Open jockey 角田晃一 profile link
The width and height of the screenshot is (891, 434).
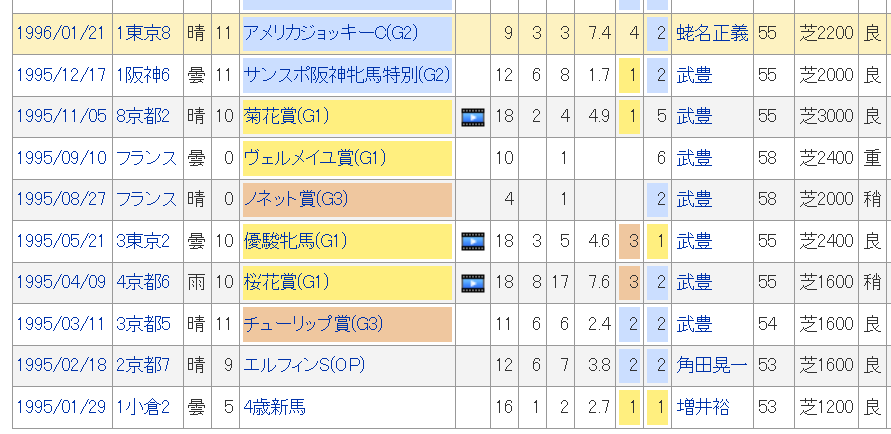(713, 365)
